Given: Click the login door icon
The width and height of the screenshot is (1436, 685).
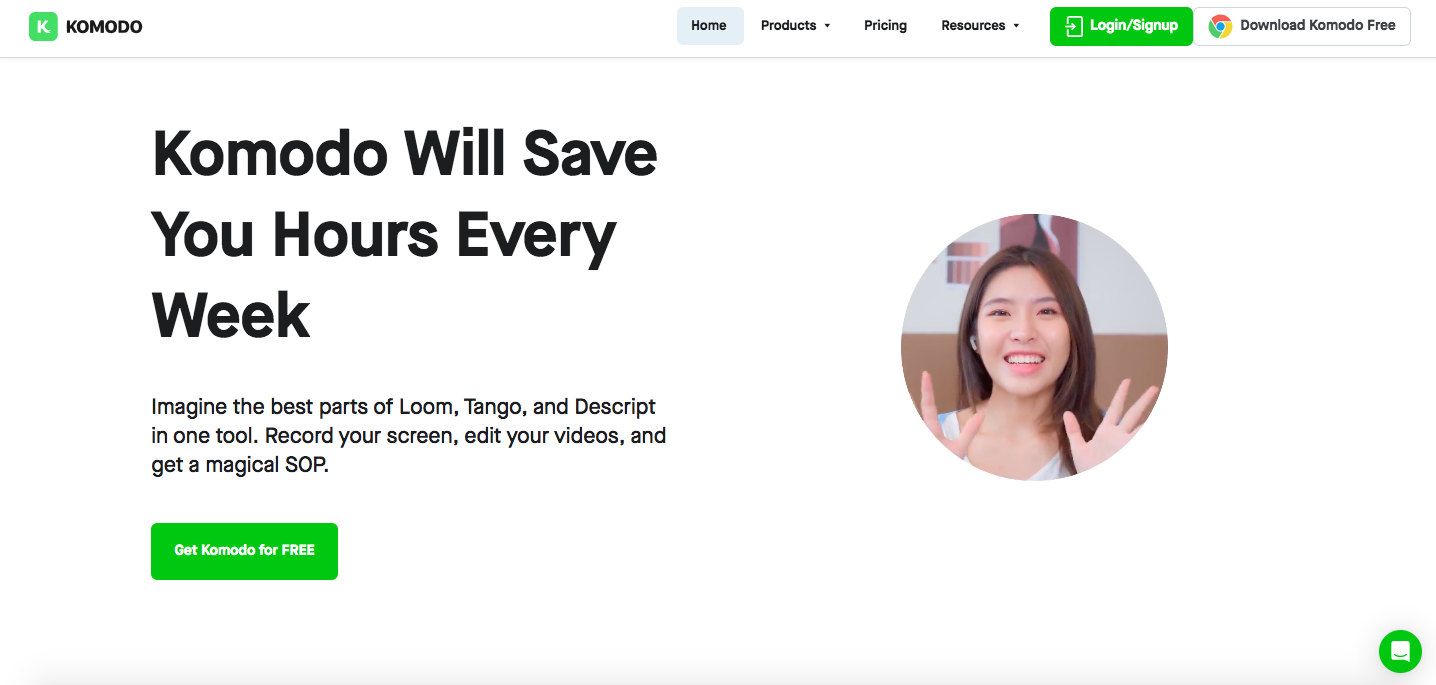Looking at the screenshot, I should click(x=1074, y=26).
